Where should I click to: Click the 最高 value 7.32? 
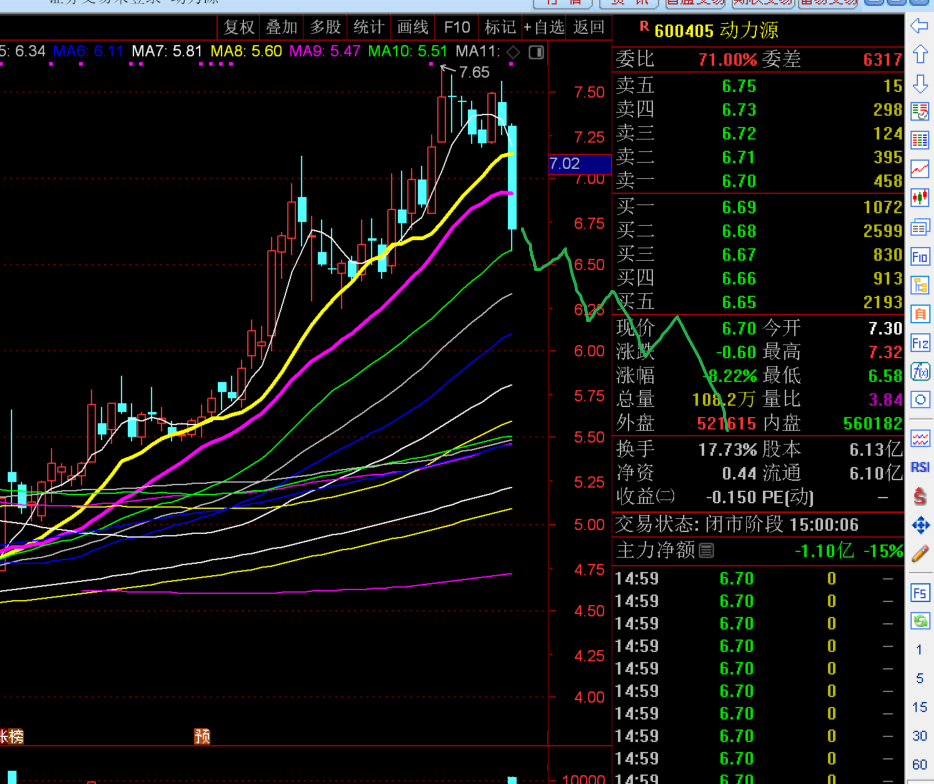coord(885,352)
